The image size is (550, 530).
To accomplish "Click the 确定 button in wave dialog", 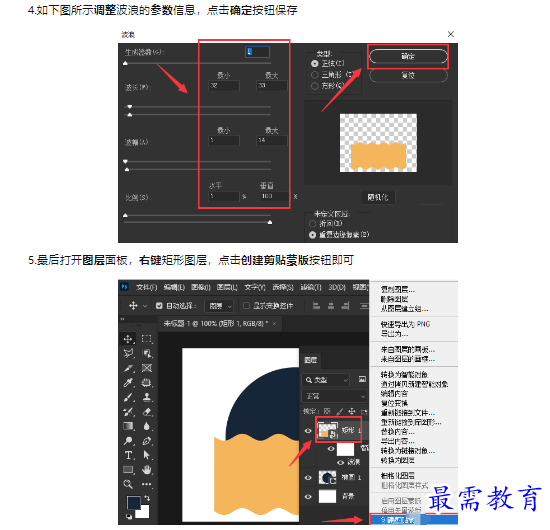I will [x=408, y=56].
